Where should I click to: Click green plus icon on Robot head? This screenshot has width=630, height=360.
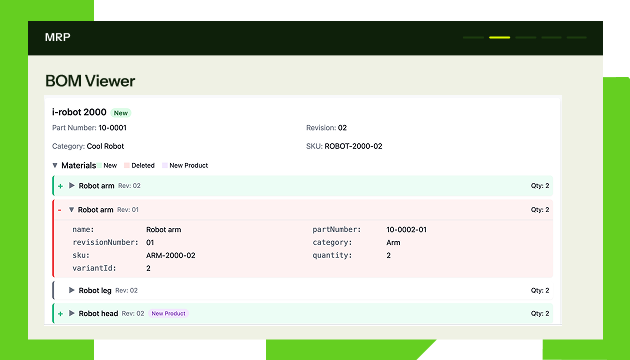[x=60, y=314]
